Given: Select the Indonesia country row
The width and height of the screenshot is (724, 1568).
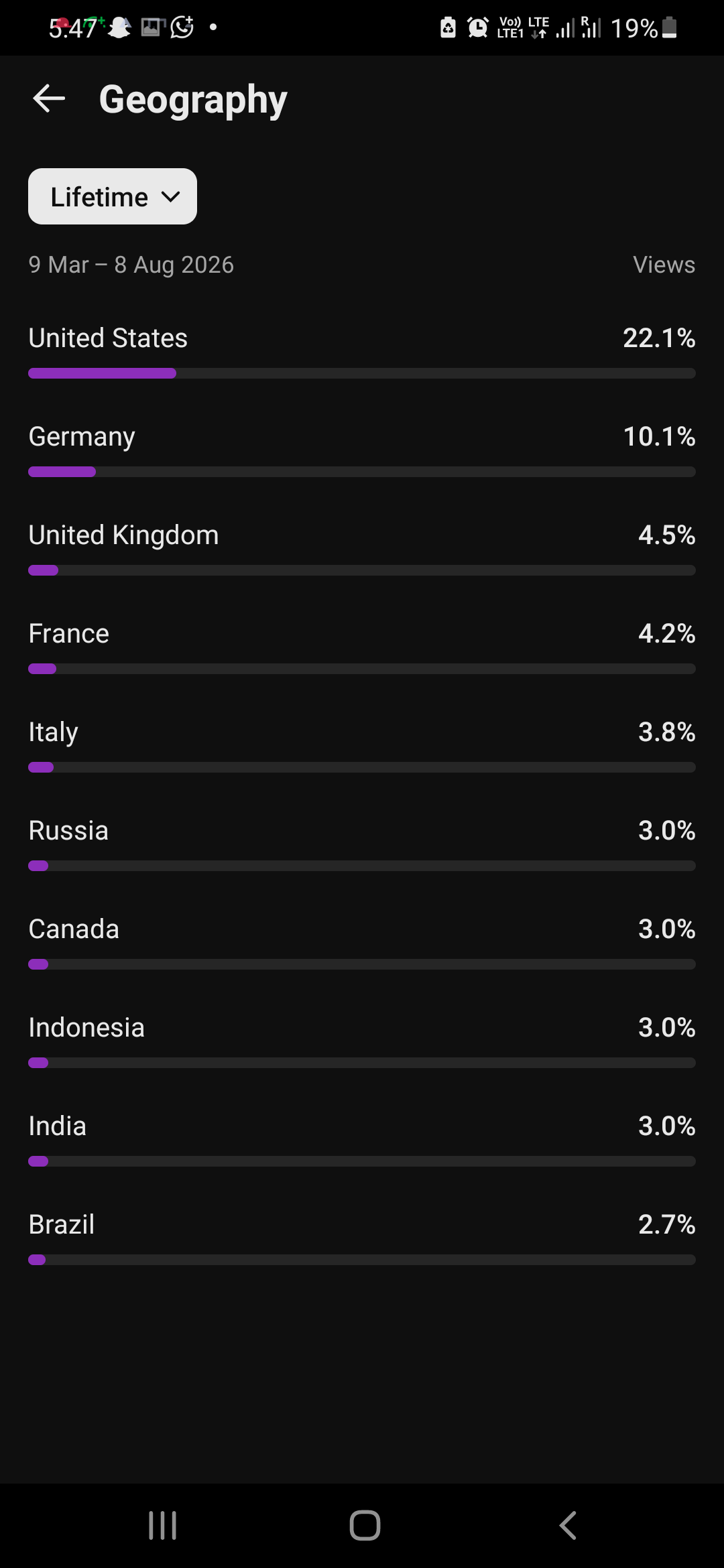Looking at the screenshot, I should (362, 1041).
